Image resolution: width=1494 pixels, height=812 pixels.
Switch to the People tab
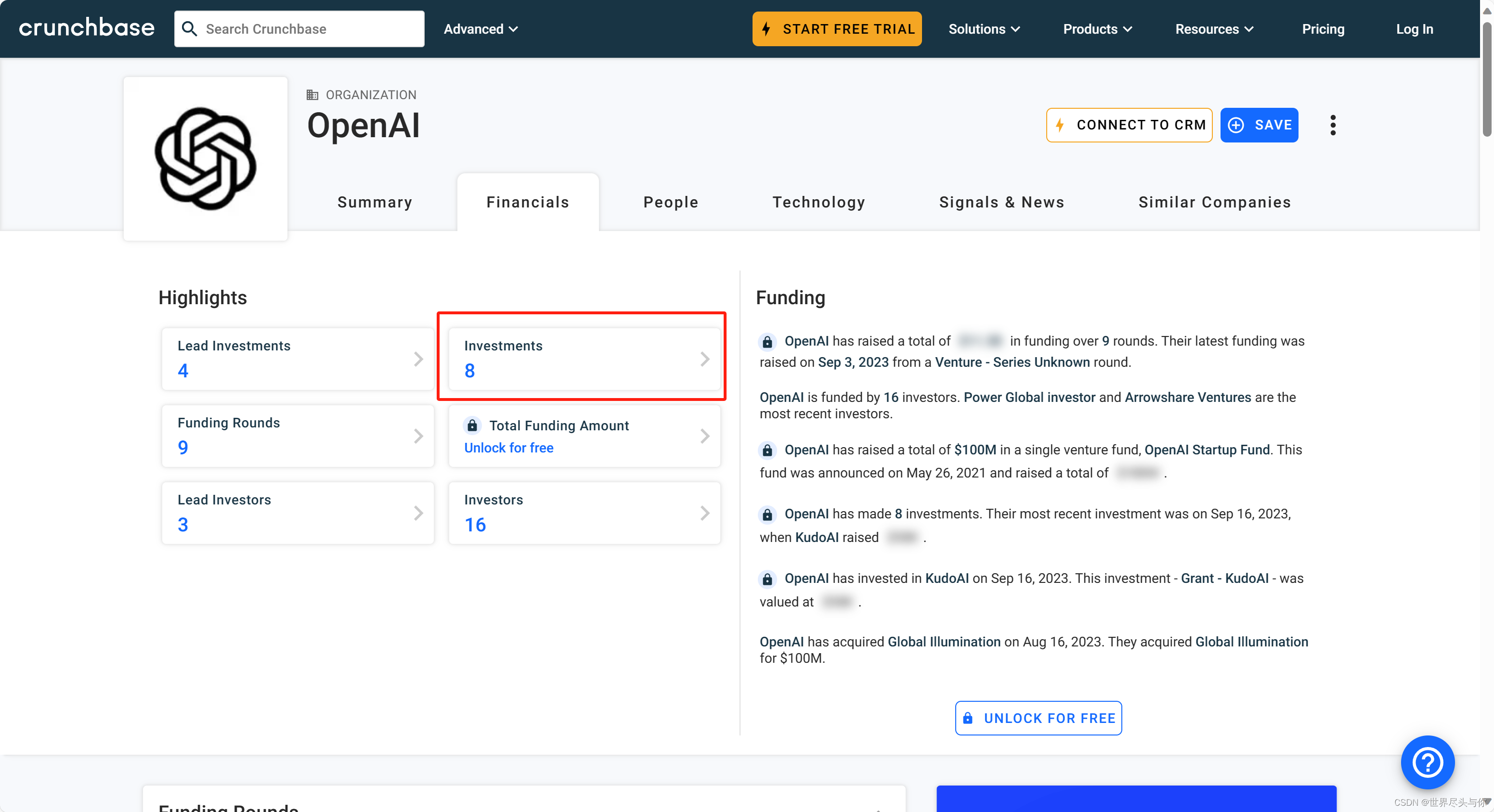[671, 202]
